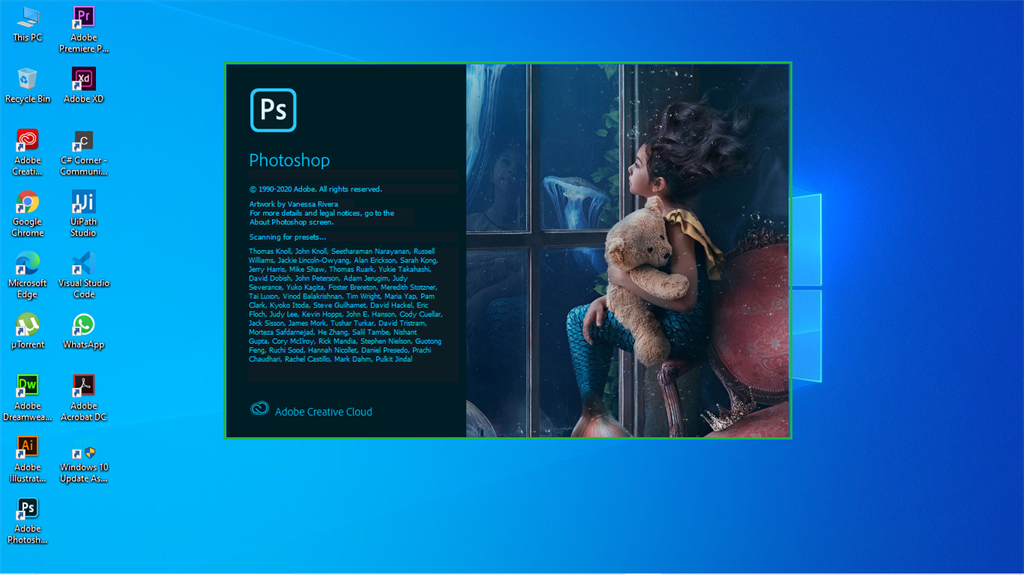The width and height of the screenshot is (1024, 575).
Task: Click the copyright 1990-2020 Adobe line
Action: (315, 189)
